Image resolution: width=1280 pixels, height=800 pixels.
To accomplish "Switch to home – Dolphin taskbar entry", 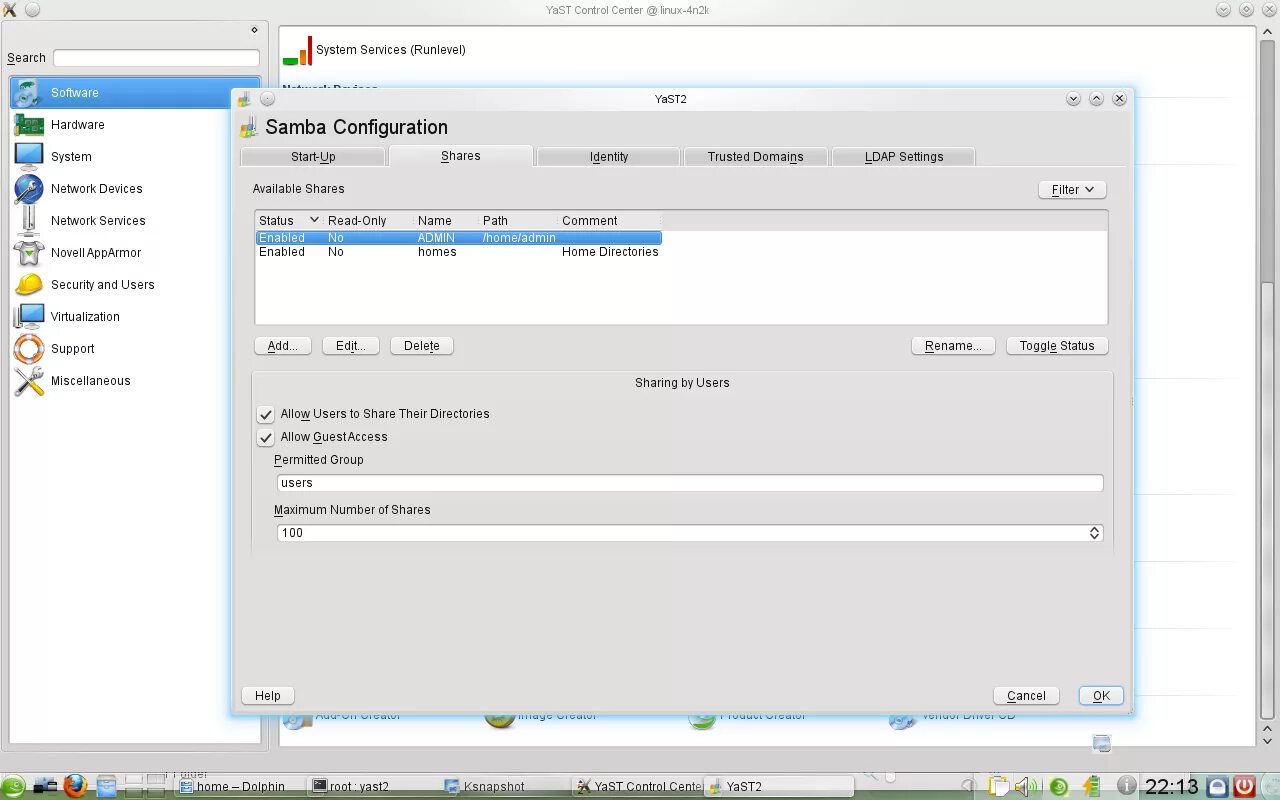I will pyautogui.click(x=238, y=787).
